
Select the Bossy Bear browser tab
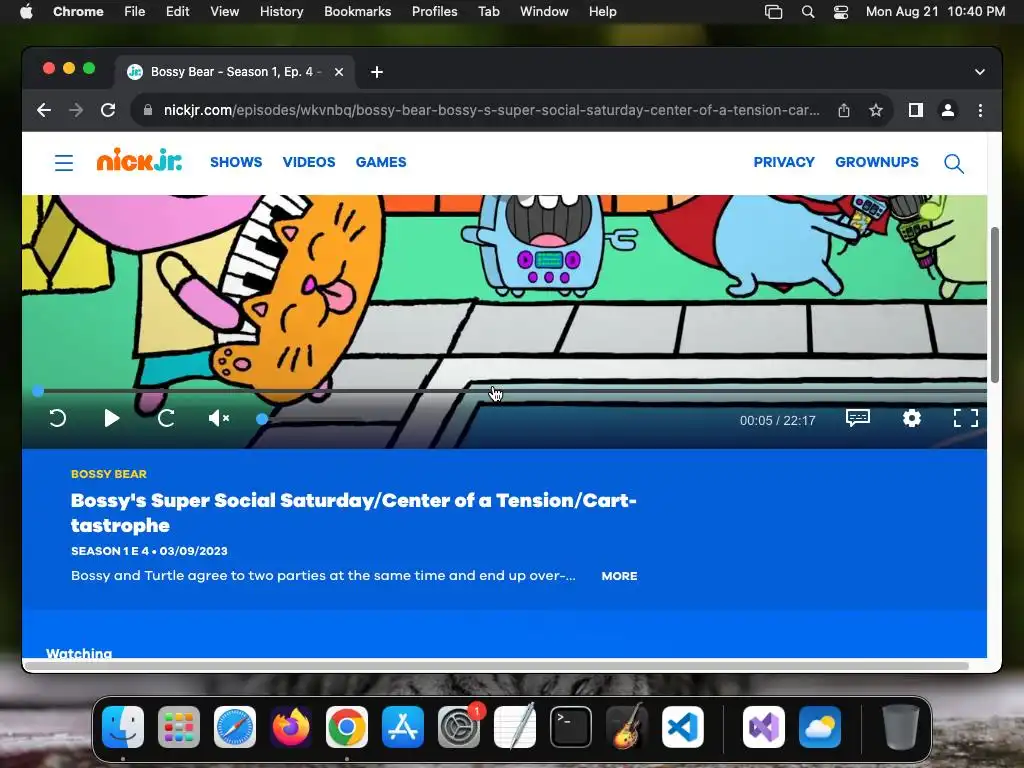click(x=235, y=72)
